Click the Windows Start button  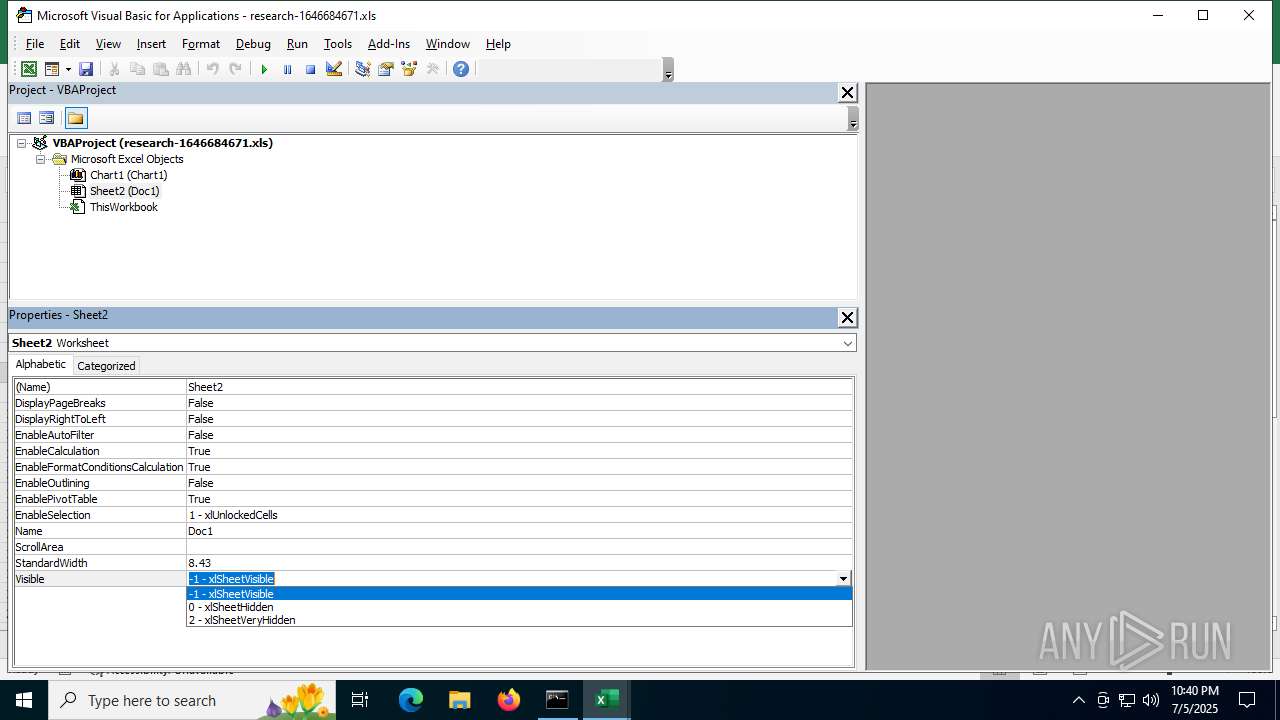pos(24,700)
